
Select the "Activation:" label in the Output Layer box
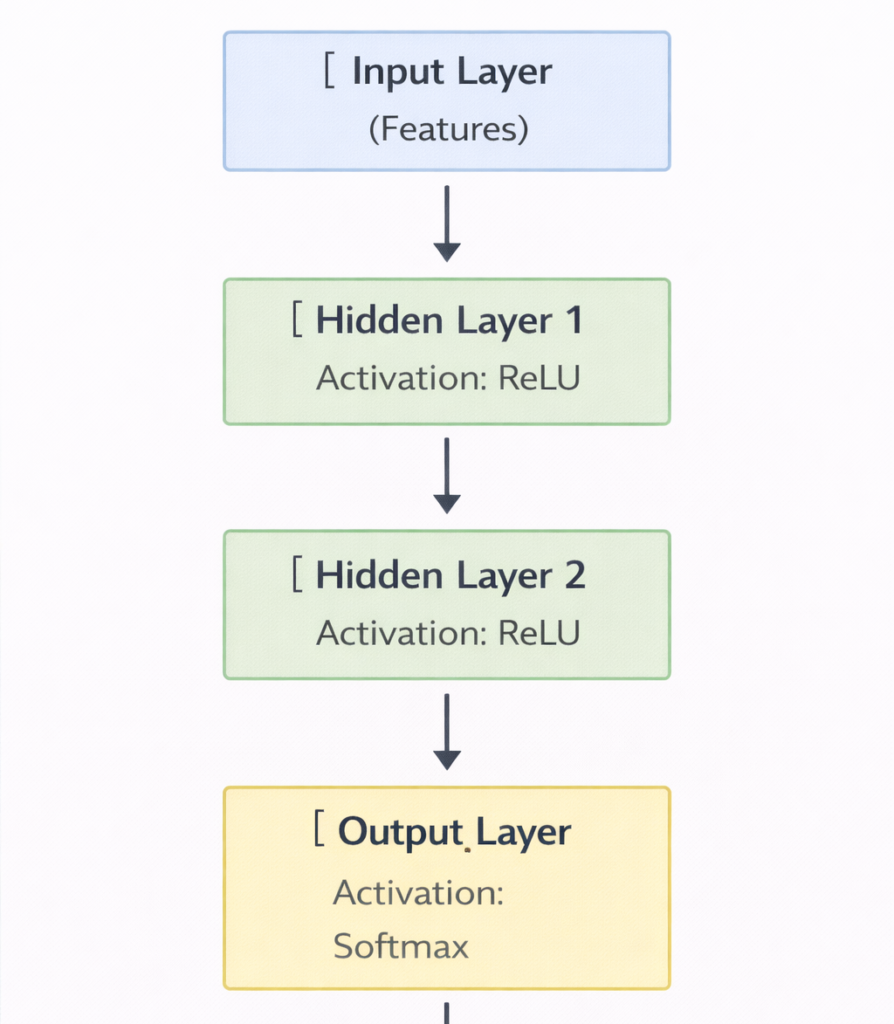click(x=418, y=892)
